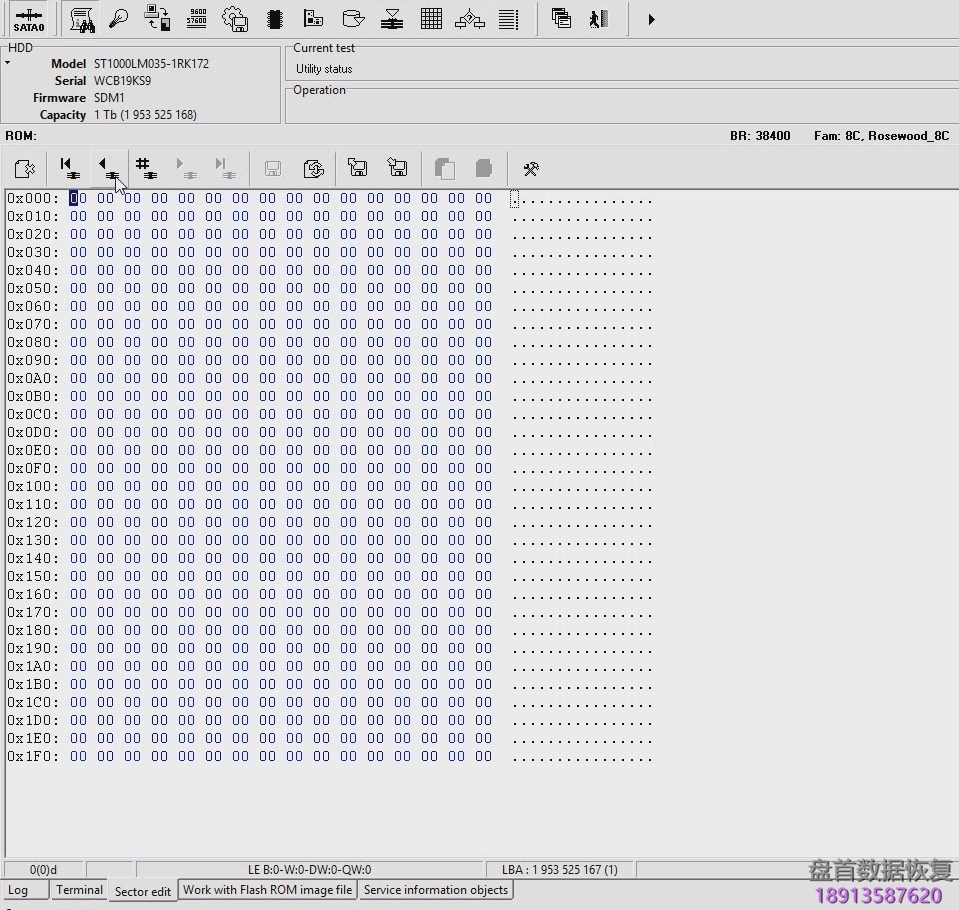959x910 pixels.
Task: Open the ROM chip tool icon
Action: pyautogui.click(x=274, y=19)
